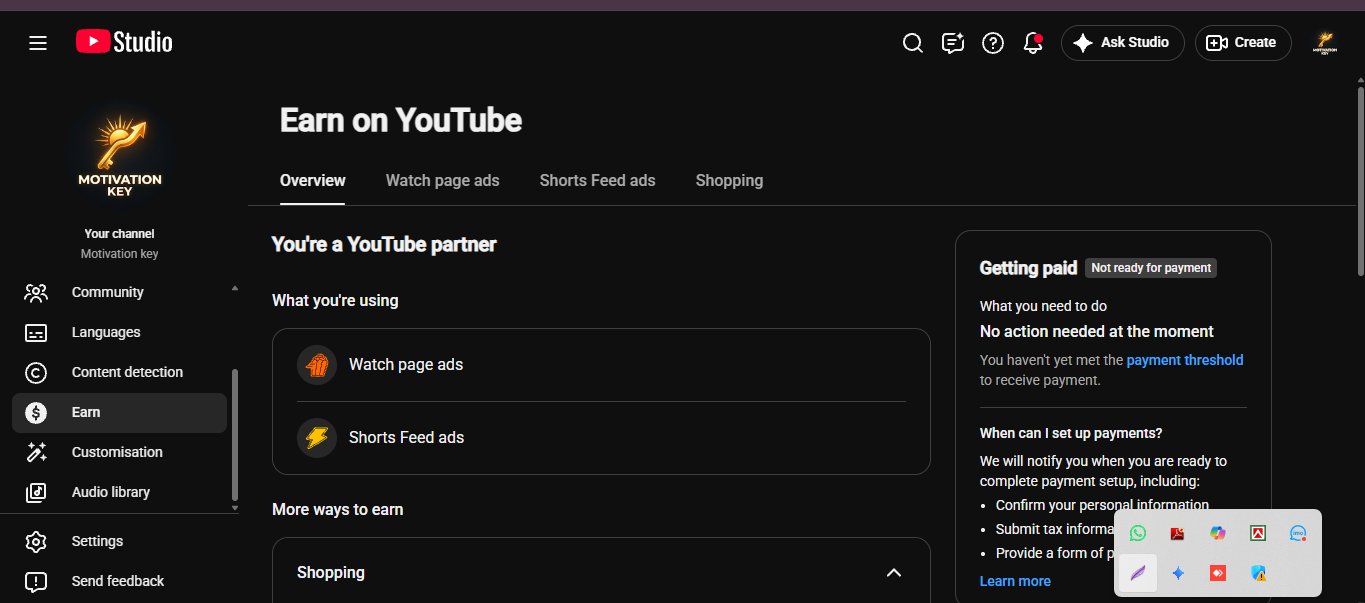Select the Overview tab
The height and width of the screenshot is (603, 1365).
312,181
